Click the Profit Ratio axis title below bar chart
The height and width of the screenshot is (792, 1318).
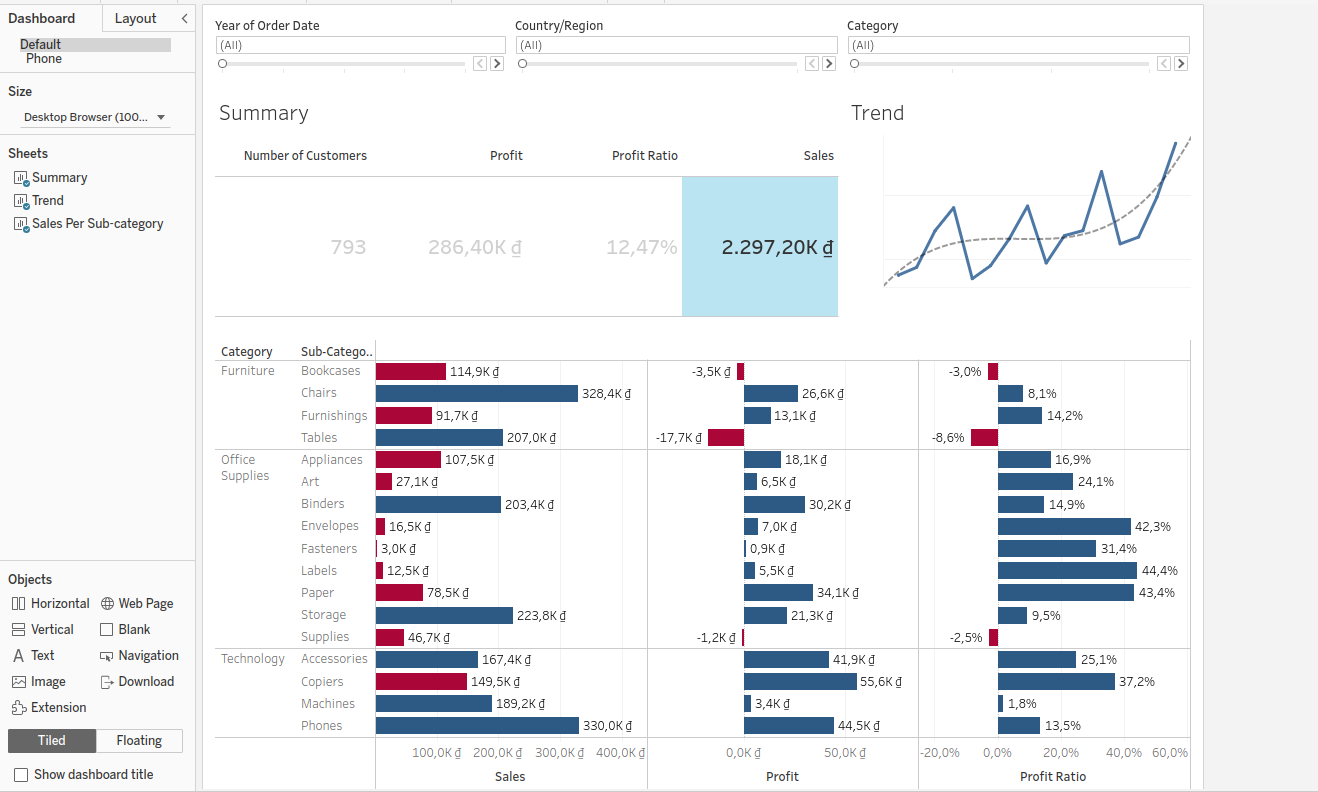(1053, 776)
